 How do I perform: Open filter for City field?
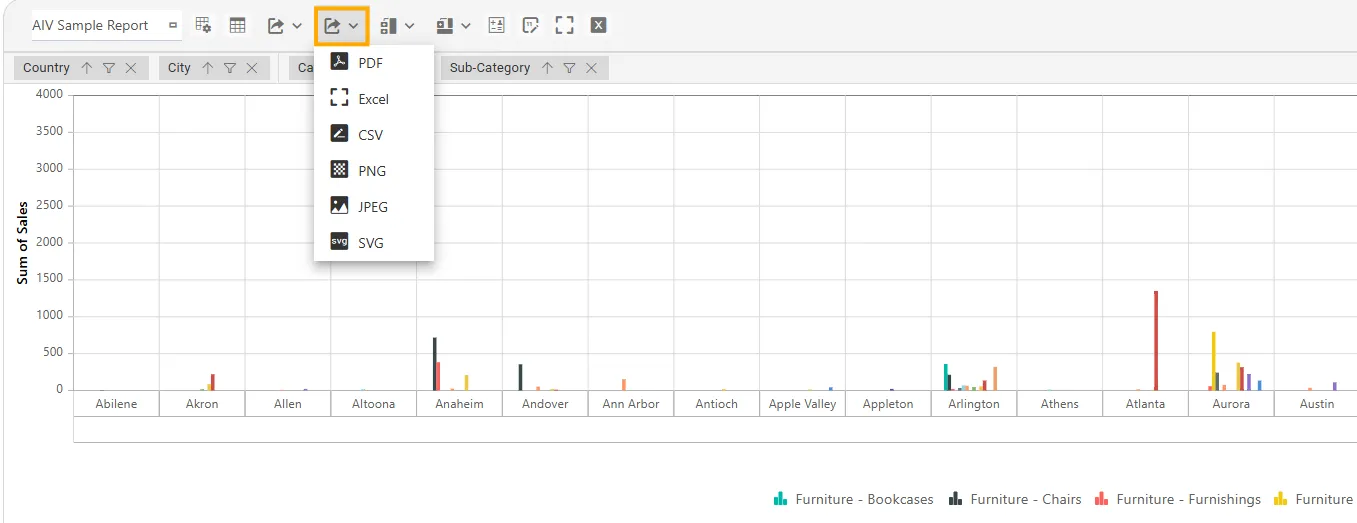230,68
